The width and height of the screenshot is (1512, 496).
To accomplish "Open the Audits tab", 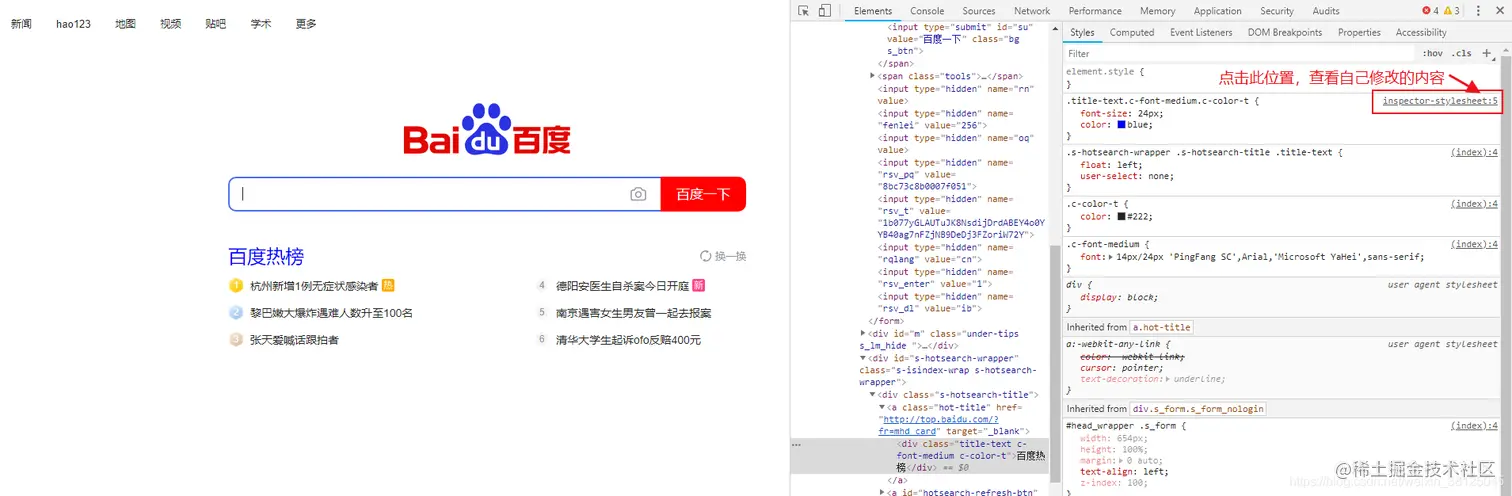I will 1326,11.
